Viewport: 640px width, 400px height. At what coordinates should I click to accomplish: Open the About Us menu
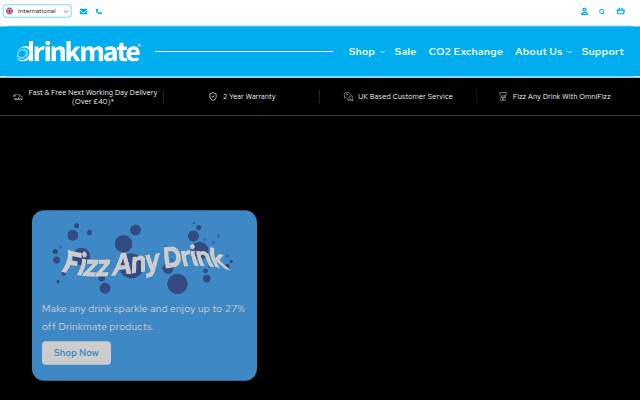click(539, 52)
